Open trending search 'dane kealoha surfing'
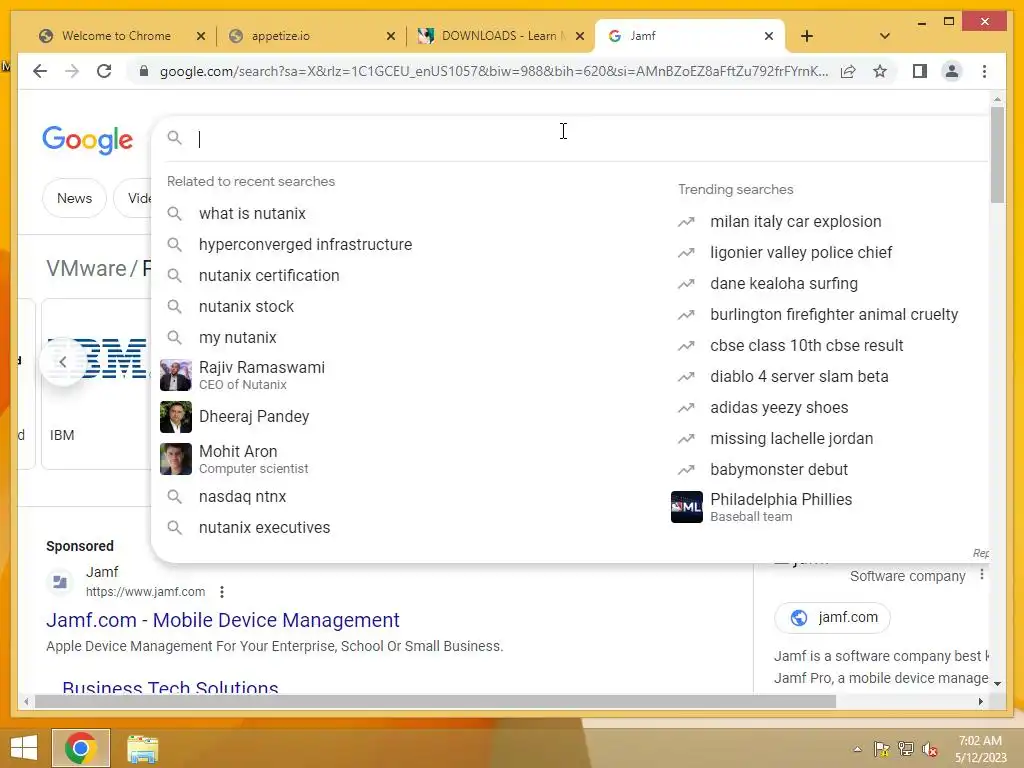The width and height of the screenshot is (1024, 768). click(x=784, y=283)
